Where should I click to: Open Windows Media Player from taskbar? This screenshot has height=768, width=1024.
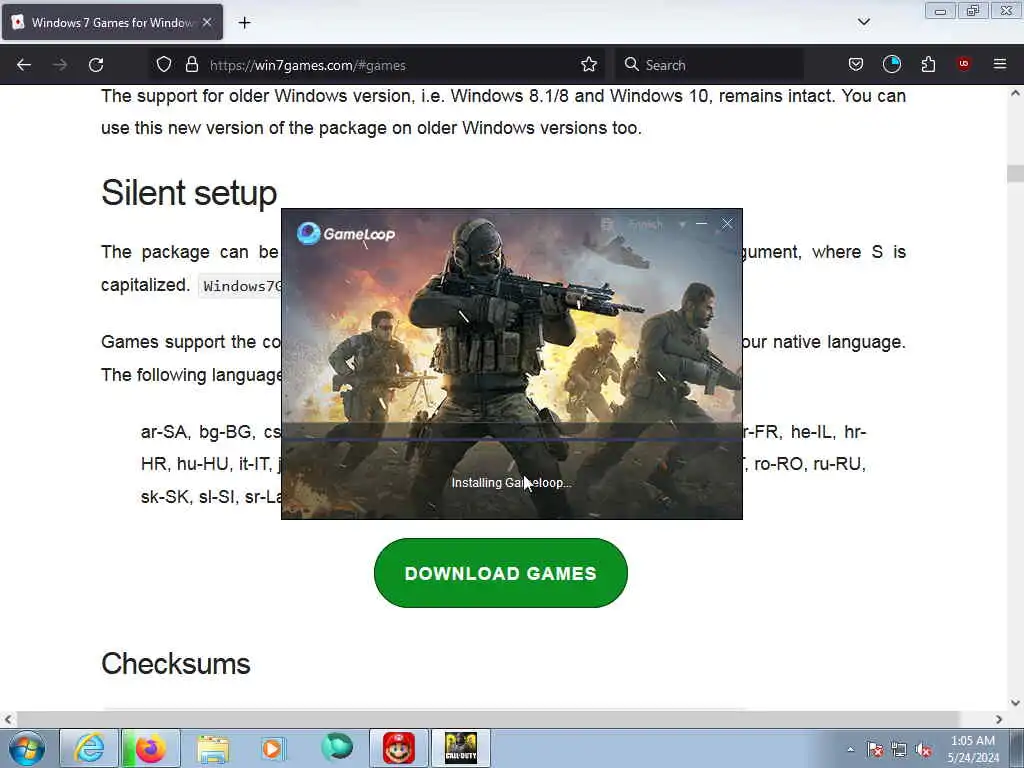(x=273, y=748)
